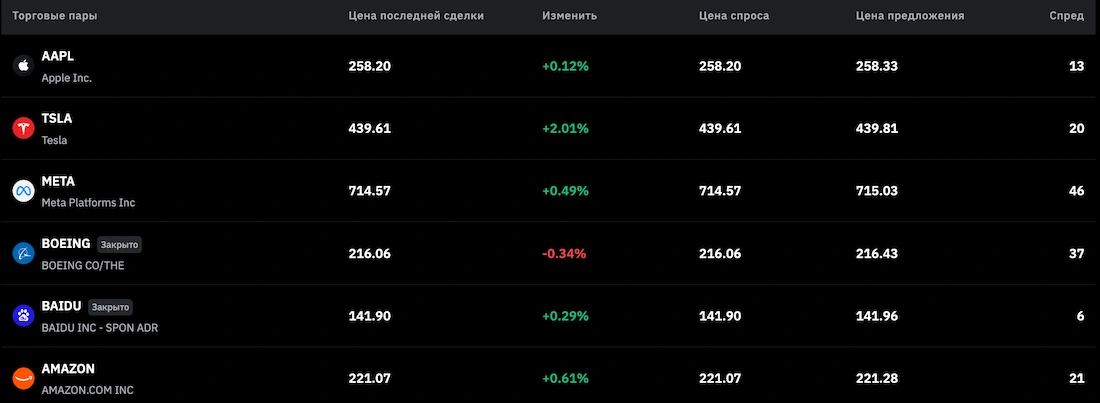This screenshot has height=403, width=1100.
Task: Click the 'Закрыто' badge next to BOEING
Action: (121, 244)
